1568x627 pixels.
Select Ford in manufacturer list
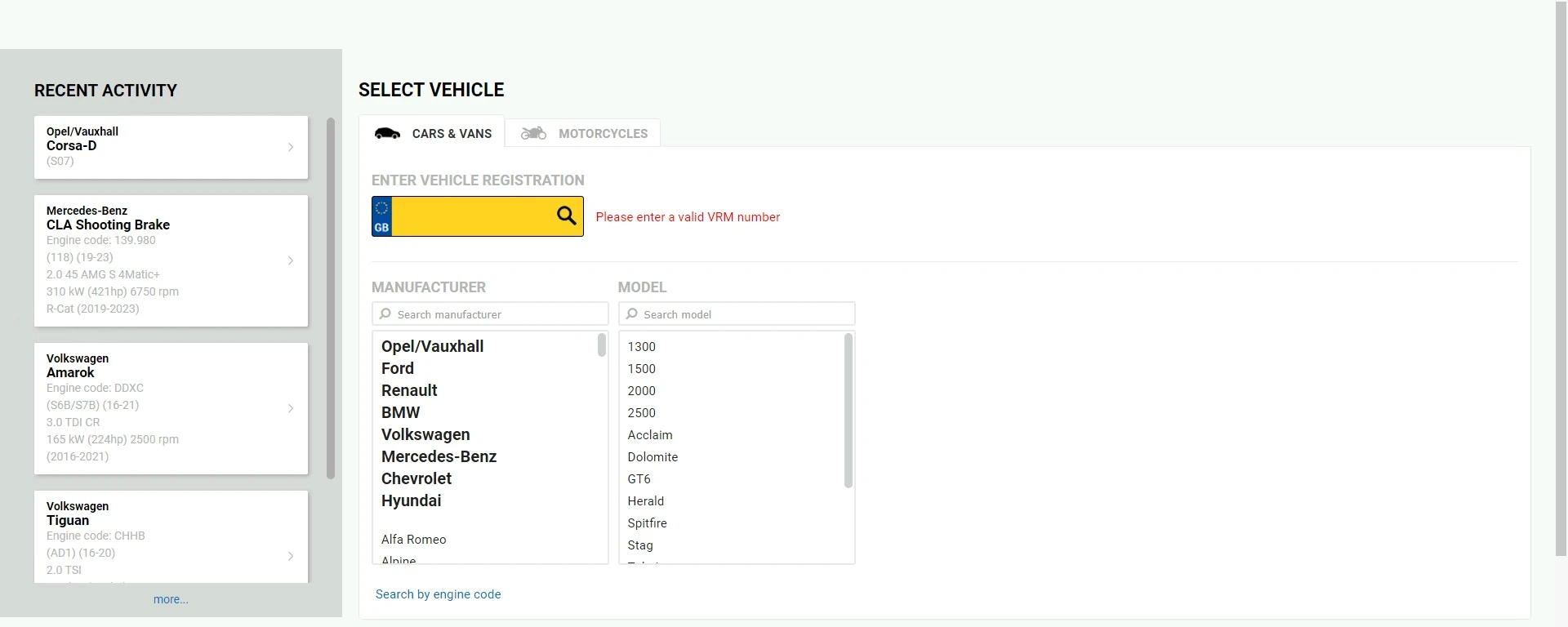(x=398, y=368)
